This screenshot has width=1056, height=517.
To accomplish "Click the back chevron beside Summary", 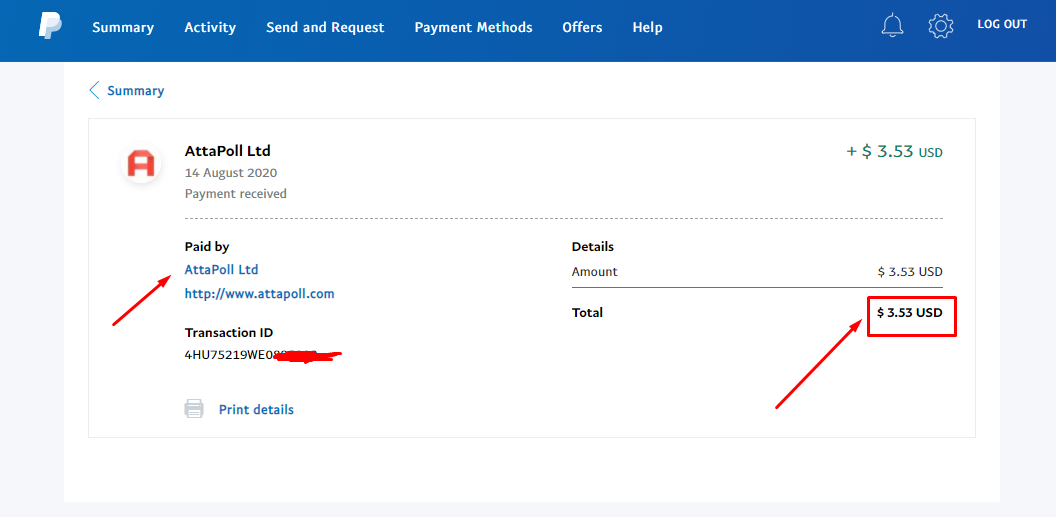I will (x=94, y=90).
